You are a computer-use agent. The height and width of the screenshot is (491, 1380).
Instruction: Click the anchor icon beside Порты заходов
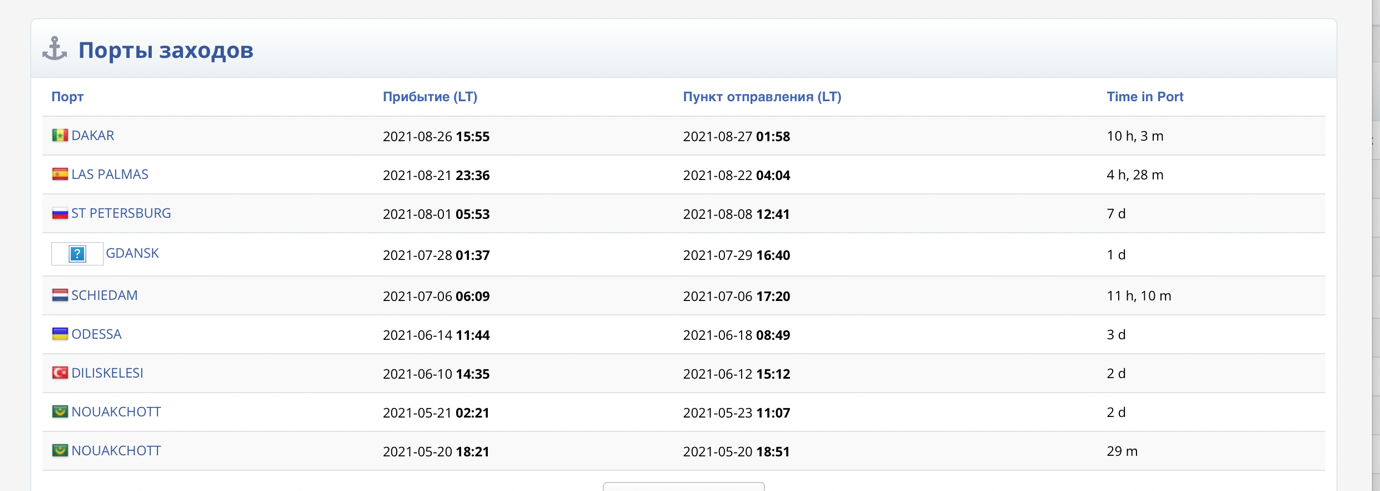(x=55, y=49)
